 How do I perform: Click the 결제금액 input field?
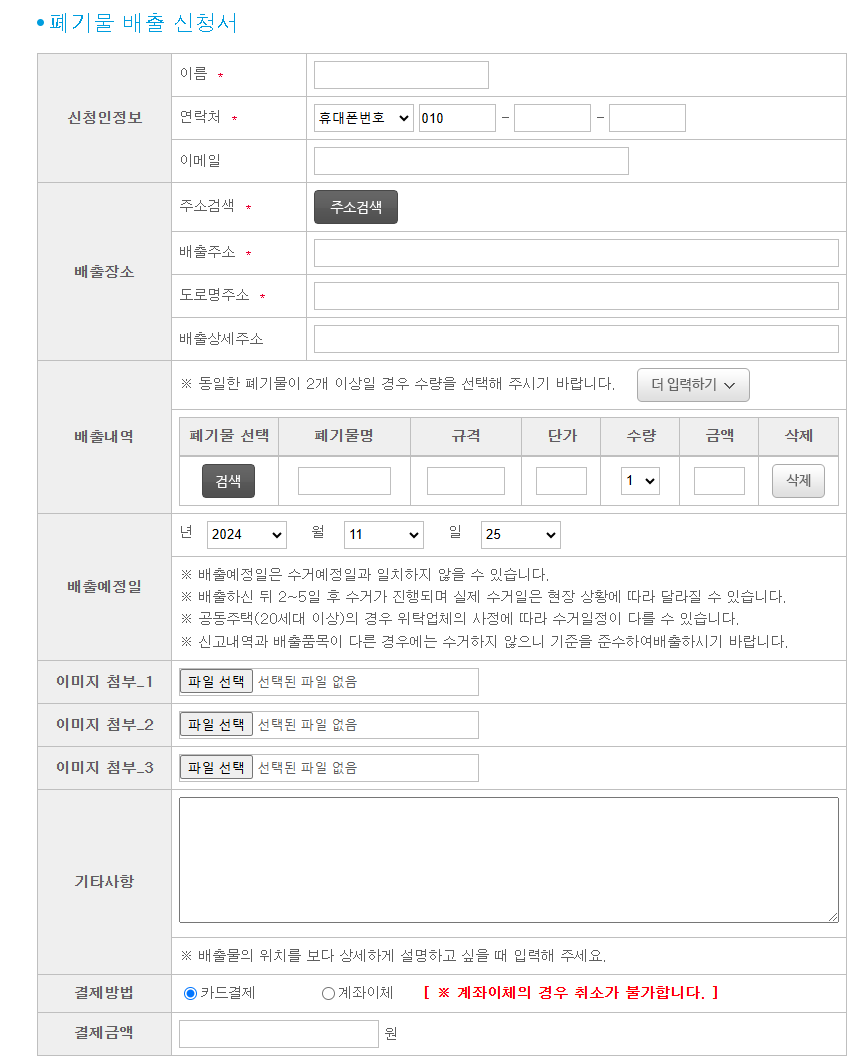278,1034
